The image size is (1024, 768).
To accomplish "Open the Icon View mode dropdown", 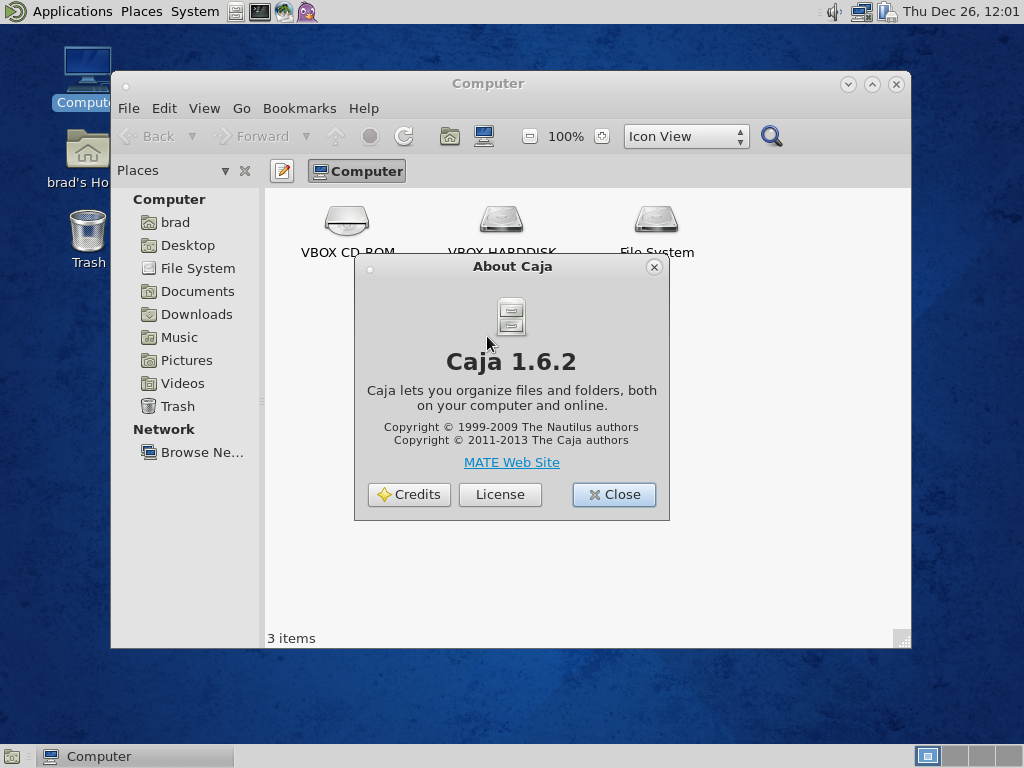I will pyautogui.click(x=686, y=136).
